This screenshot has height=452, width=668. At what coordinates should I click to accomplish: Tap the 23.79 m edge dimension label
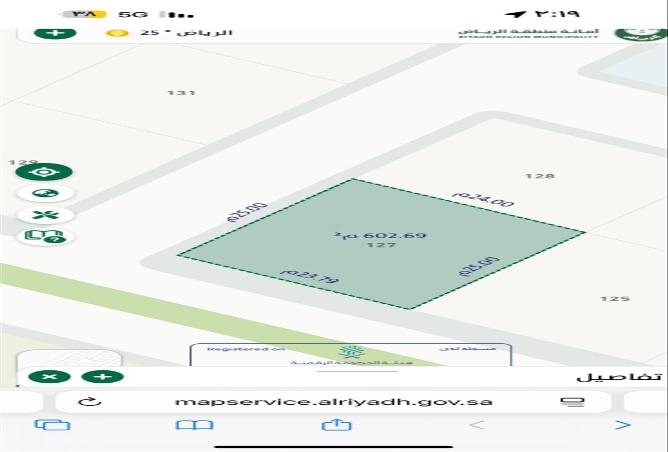(x=310, y=276)
